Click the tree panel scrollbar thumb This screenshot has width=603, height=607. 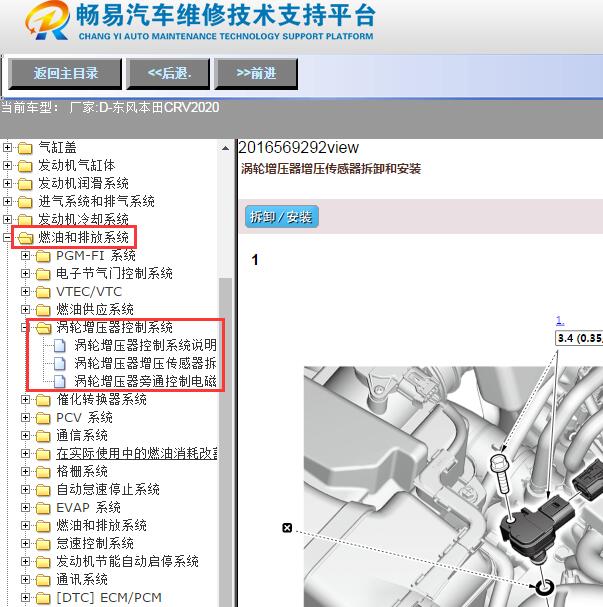click(x=225, y=441)
